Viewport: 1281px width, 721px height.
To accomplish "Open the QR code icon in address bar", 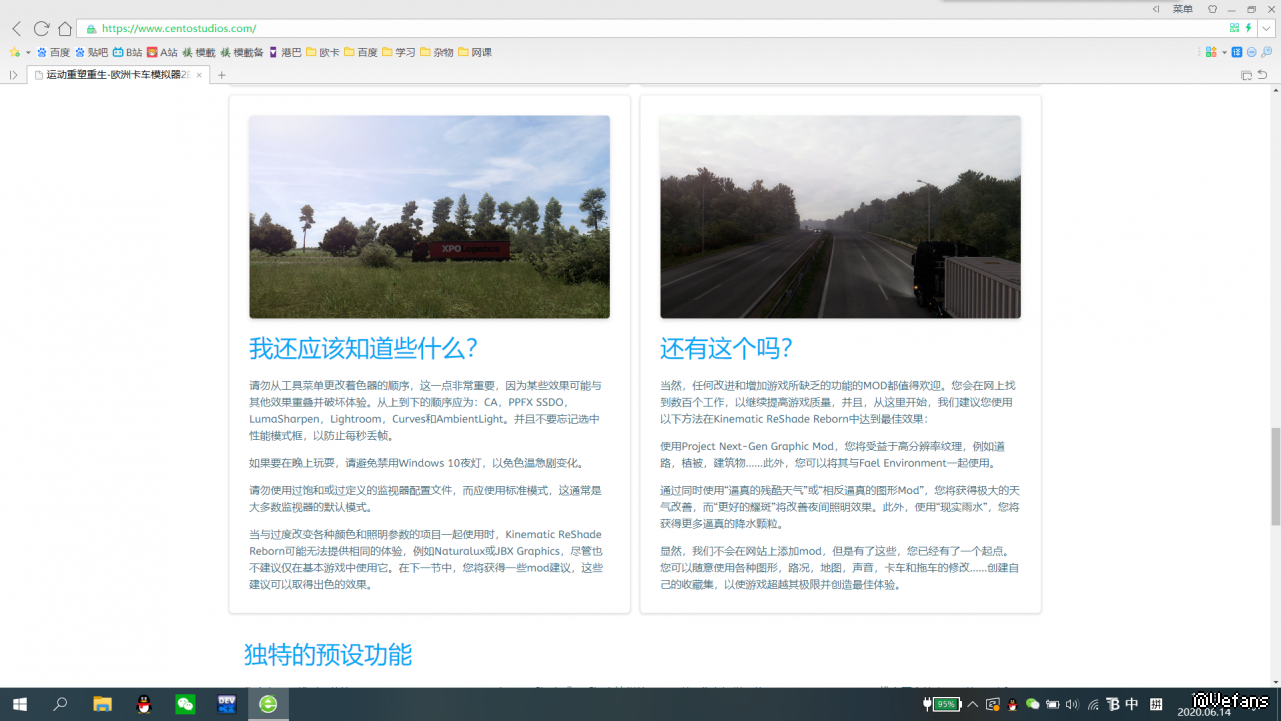I will point(1234,29).
